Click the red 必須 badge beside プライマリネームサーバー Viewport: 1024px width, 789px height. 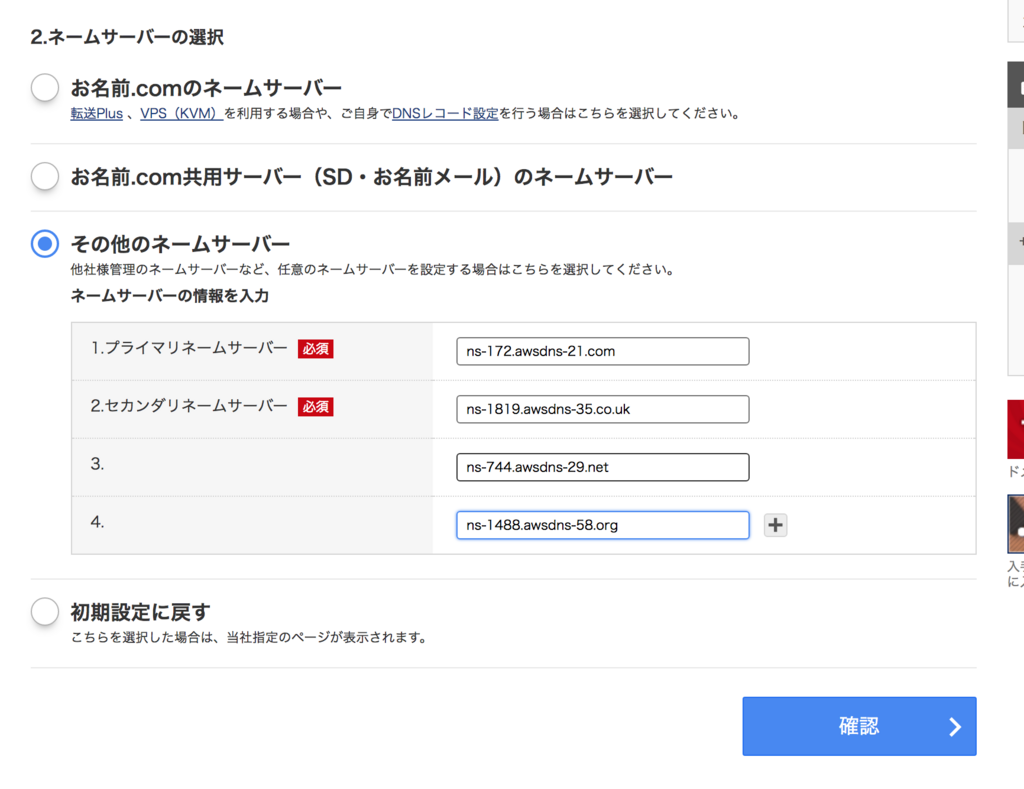(315, 349)
